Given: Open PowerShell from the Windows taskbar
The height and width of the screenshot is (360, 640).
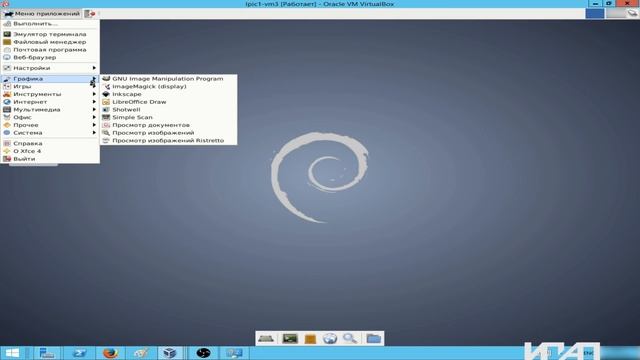Looking at the screenshot, I should tap(79, 353).
